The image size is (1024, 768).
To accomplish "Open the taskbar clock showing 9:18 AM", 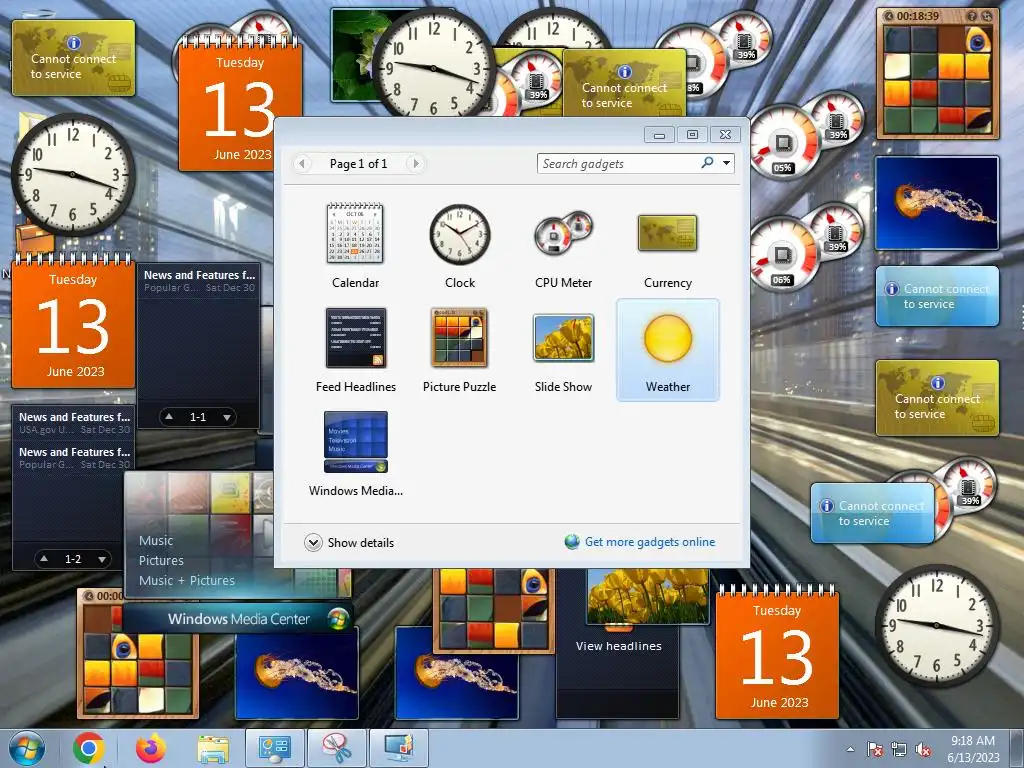I will point(973,749).
